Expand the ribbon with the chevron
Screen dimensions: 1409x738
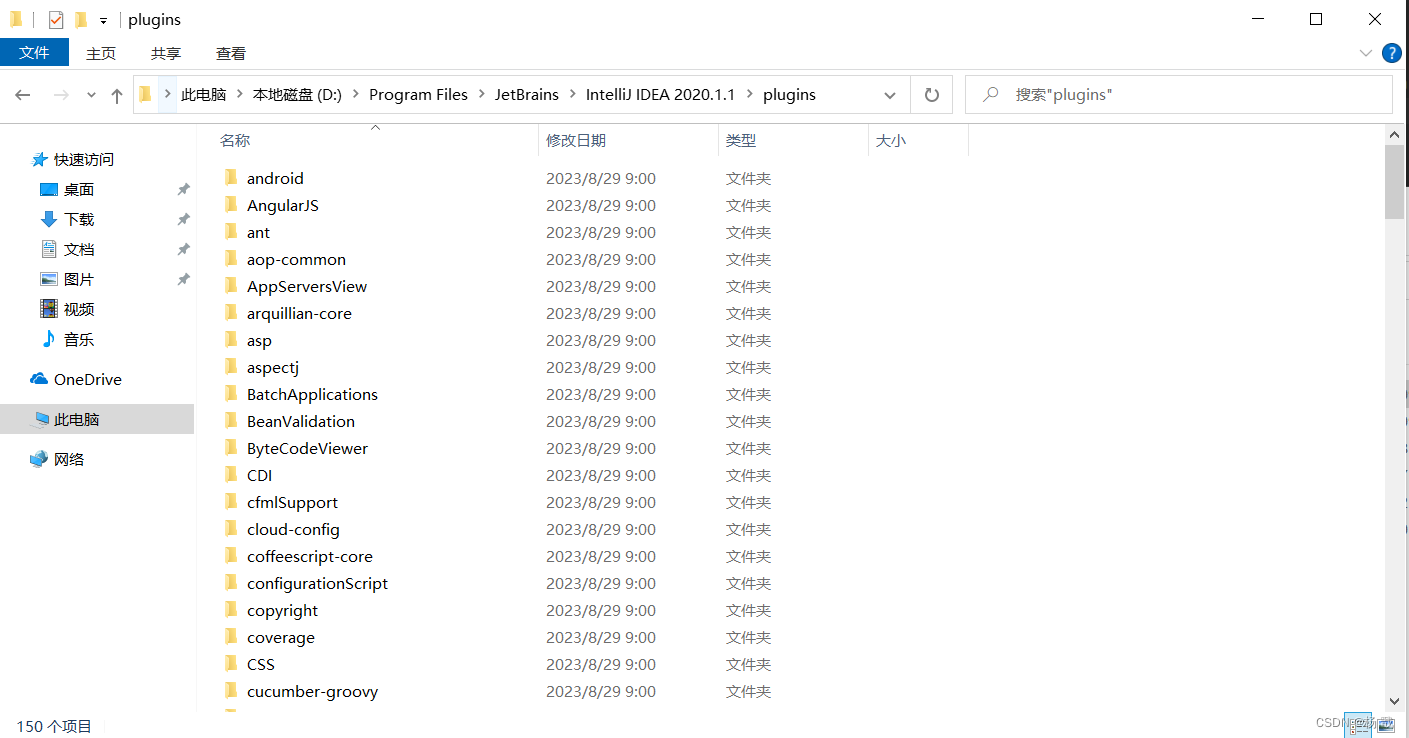coord(1366,53)
